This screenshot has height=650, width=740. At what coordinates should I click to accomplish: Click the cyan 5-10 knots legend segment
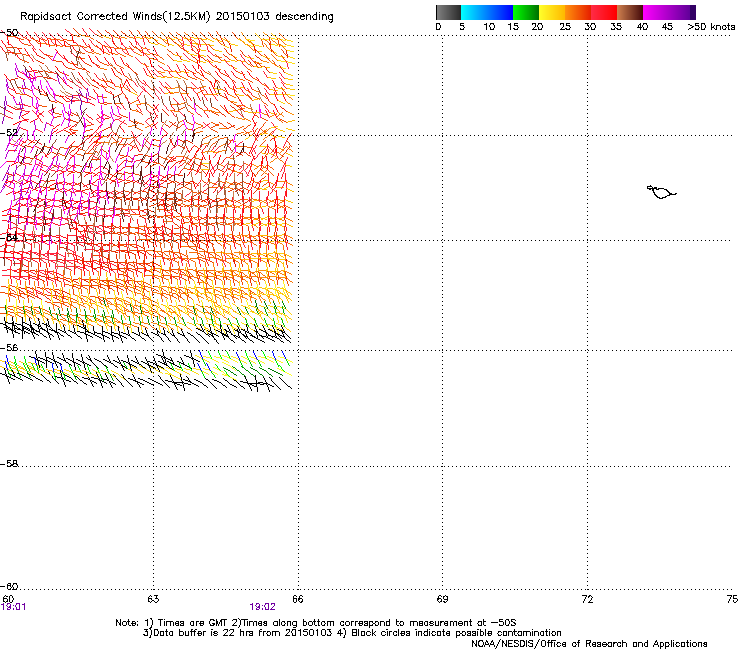point(474,12)
